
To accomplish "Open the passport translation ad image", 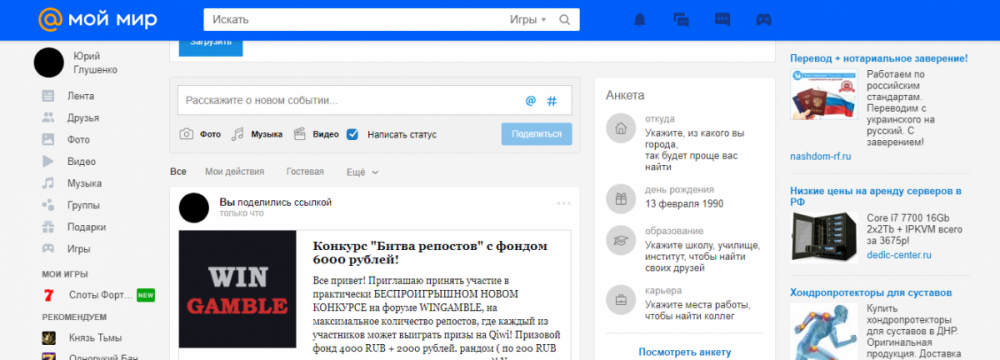I will (824, 94).
